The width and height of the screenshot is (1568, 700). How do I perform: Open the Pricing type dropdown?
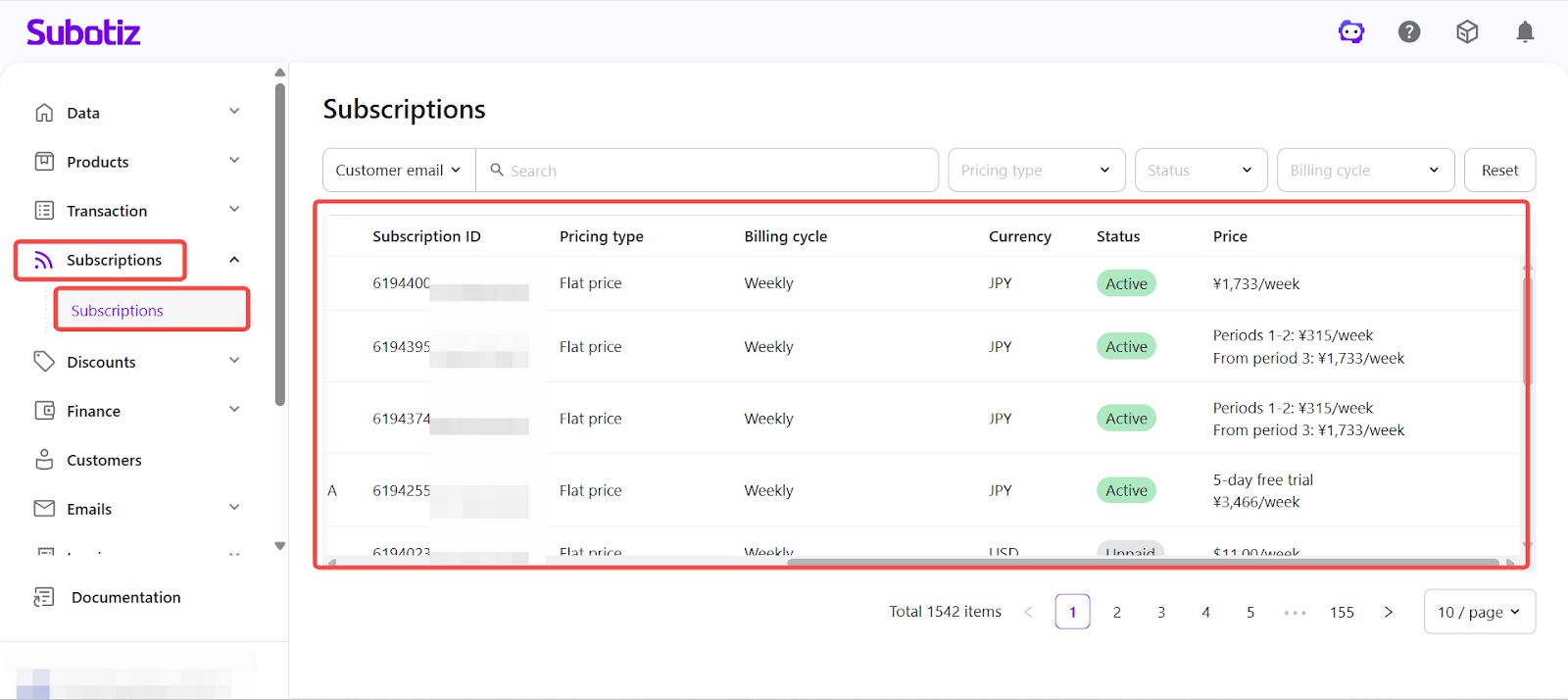[1035, 171]
